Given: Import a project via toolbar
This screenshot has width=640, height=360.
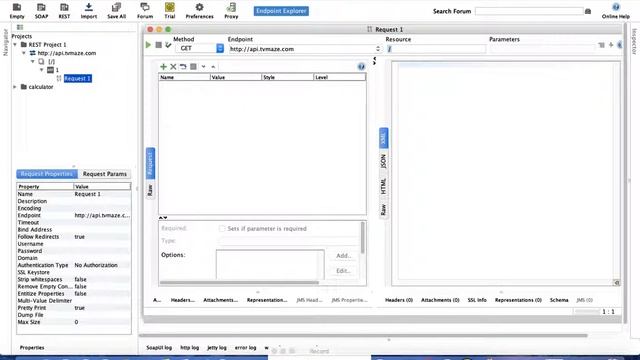Looking at the screenshot, I should tap(89, 11).
